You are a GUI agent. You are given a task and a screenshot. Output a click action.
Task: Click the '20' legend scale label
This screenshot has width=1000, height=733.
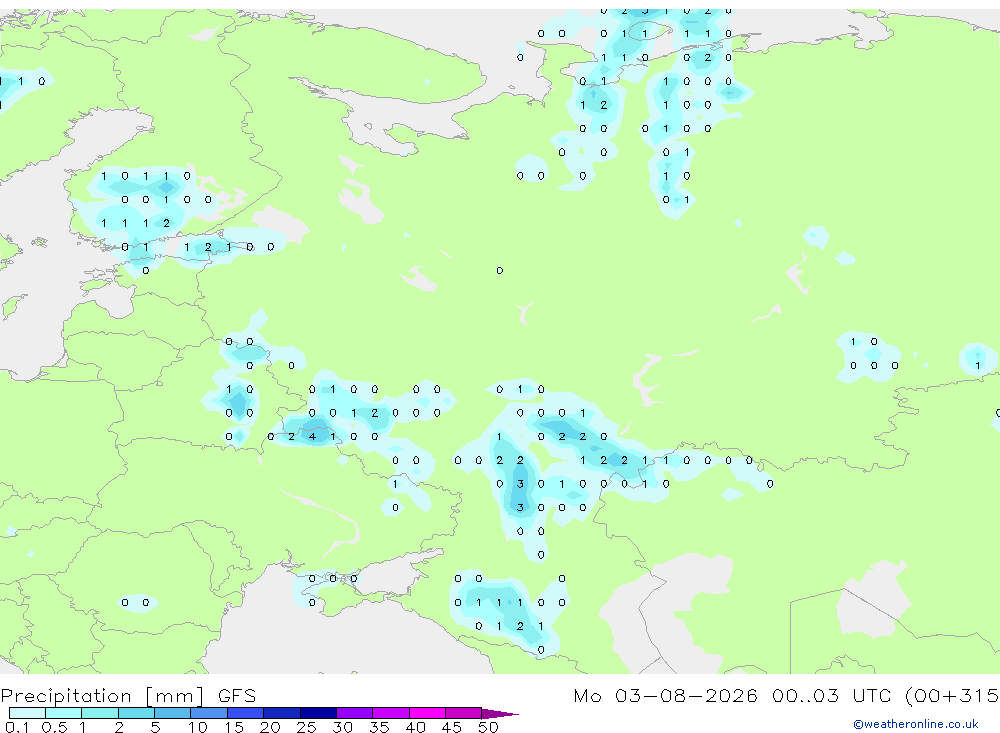(x=270, y=727)
